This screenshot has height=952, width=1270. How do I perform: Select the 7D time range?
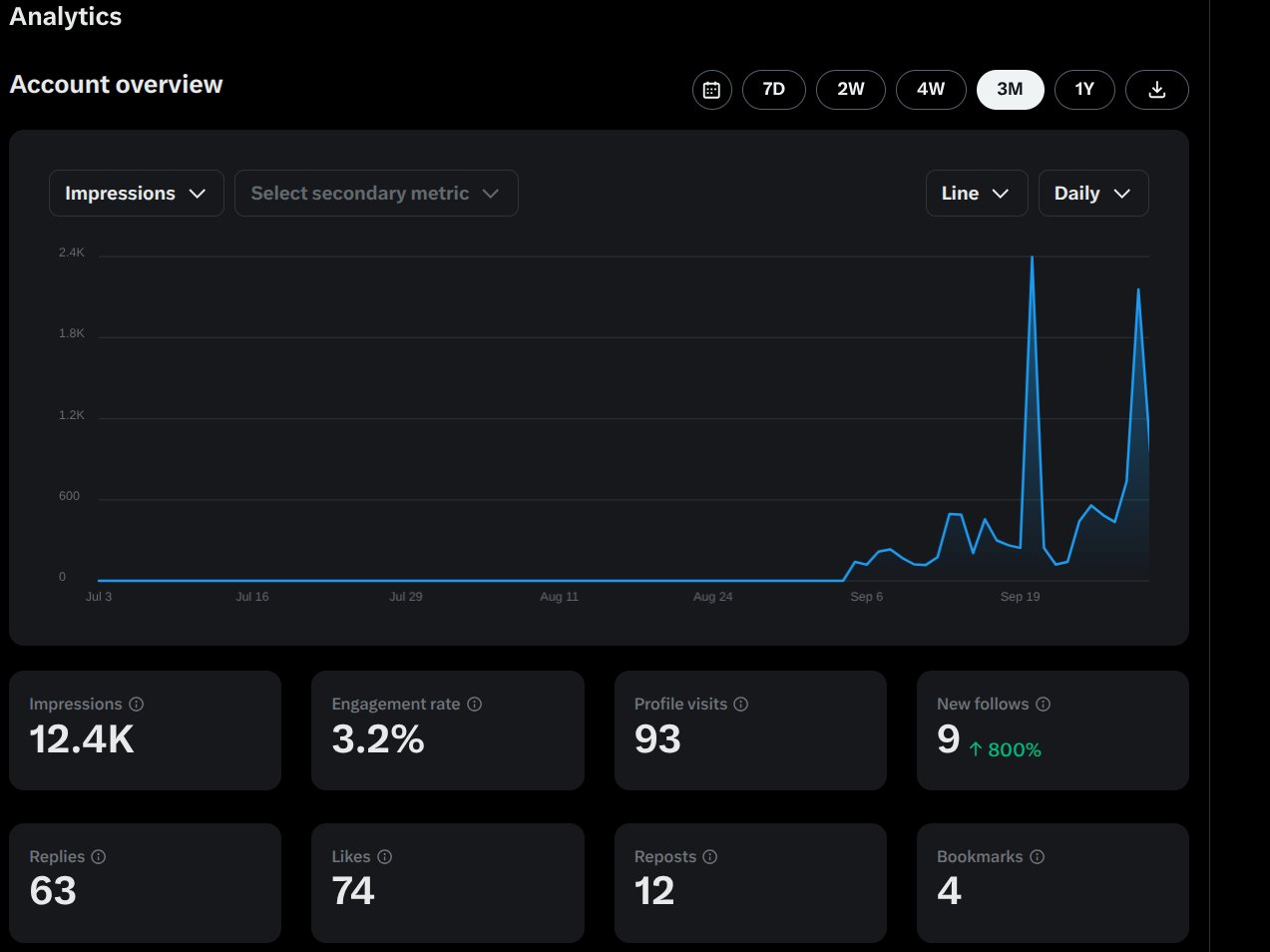(x=773, y=90)
